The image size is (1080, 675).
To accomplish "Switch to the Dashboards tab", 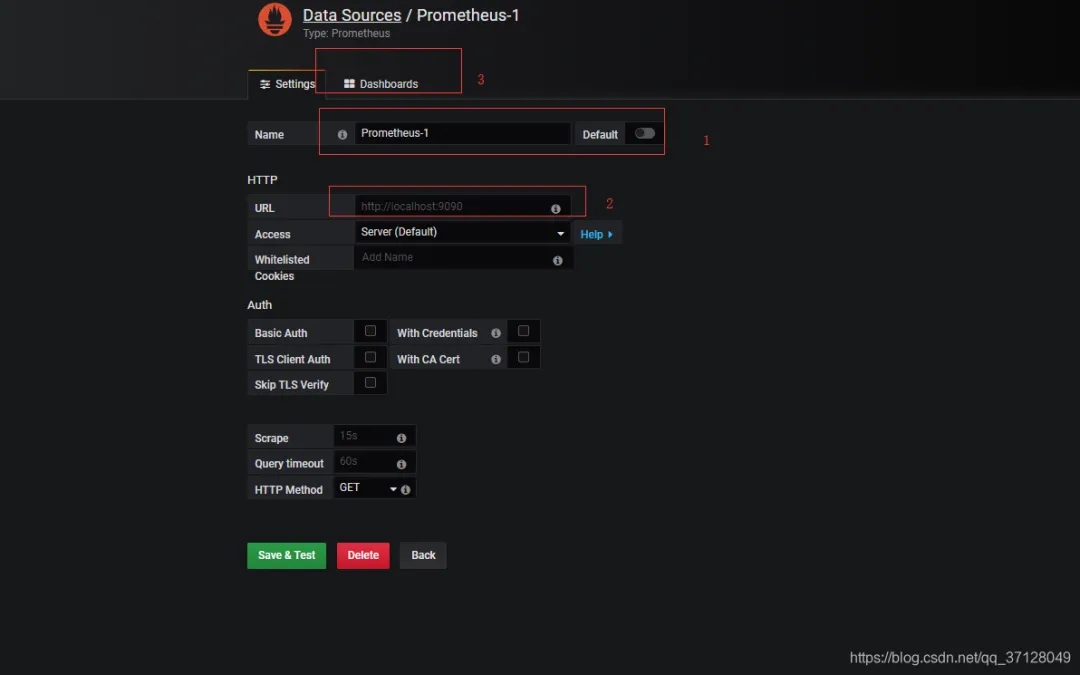I will (381, 84).
